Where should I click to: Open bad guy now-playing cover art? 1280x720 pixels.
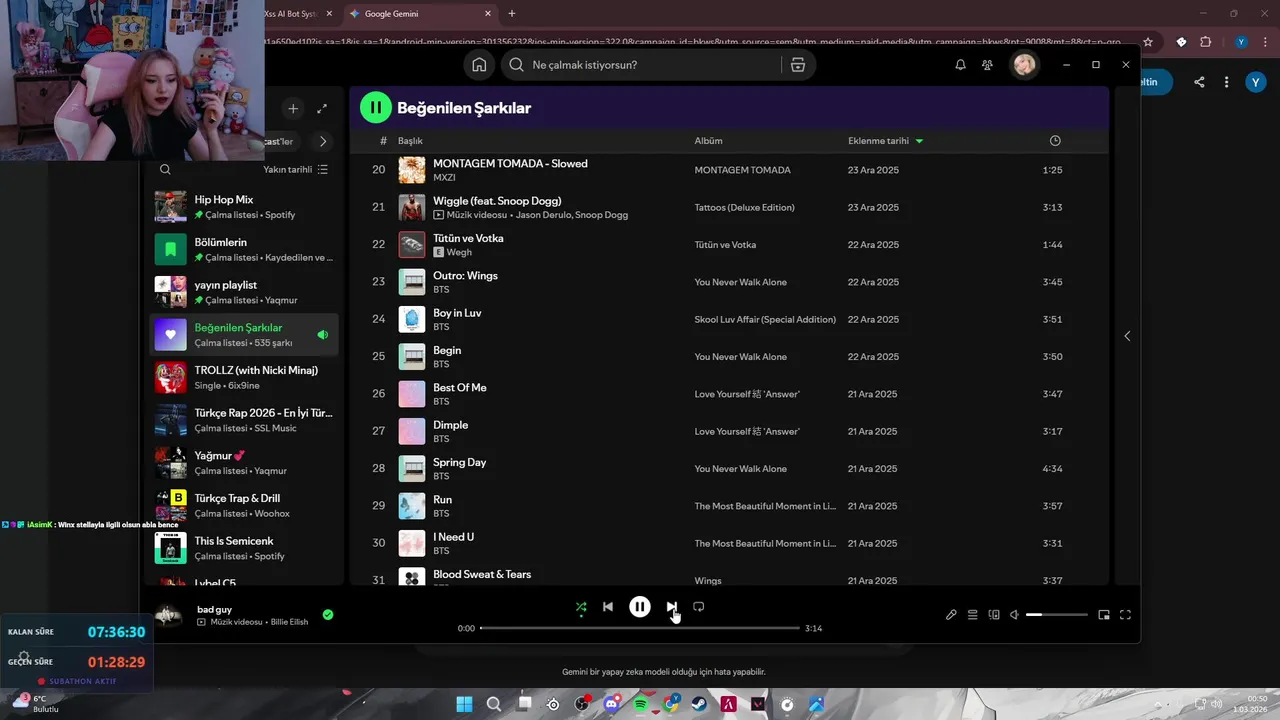(168, 615)
